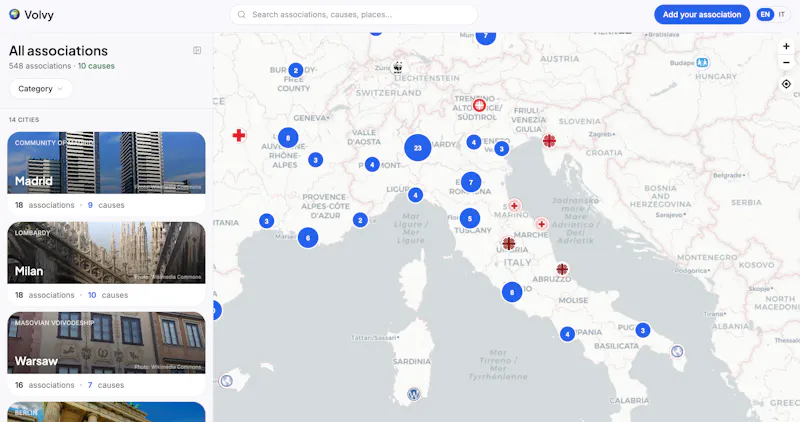Viewport: 800px width, 422px height.
Task: Expand the 7 cluster in Emilia-Romagna
Action: pos(471,182)
